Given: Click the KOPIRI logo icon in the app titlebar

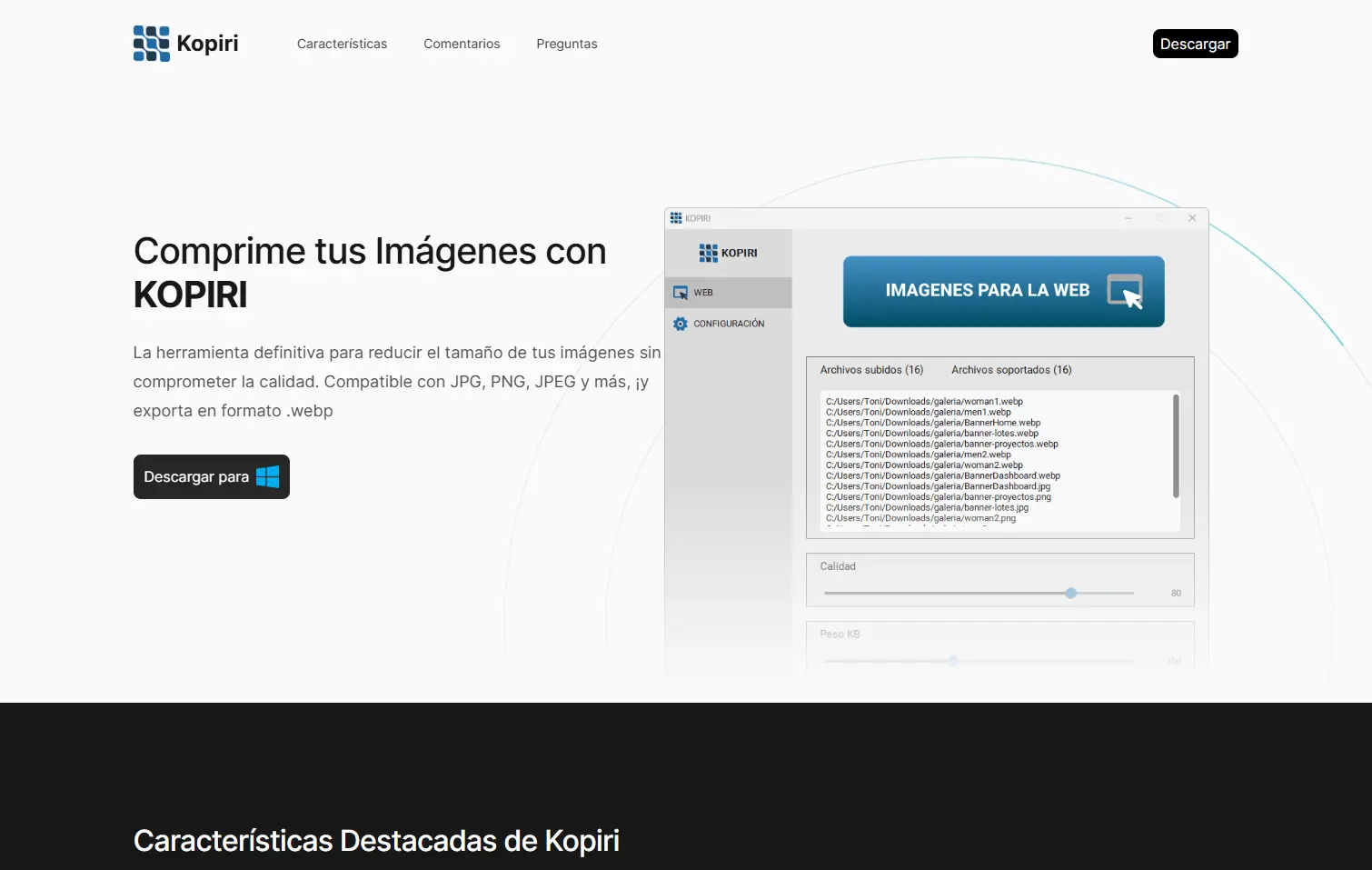Looking at the screenshot, I should pos(676,217).
